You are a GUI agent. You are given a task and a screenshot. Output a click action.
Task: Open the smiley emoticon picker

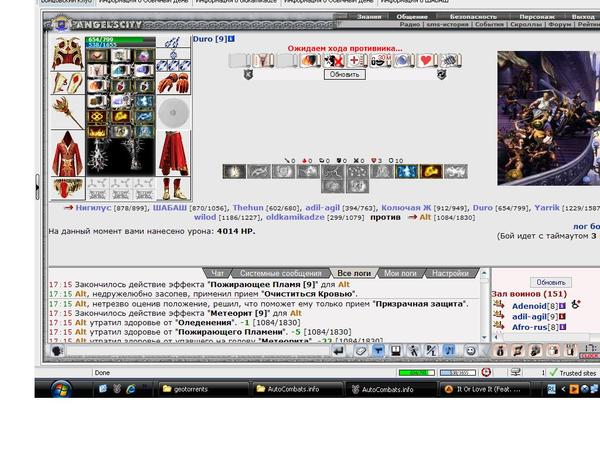tap(471, 351)
